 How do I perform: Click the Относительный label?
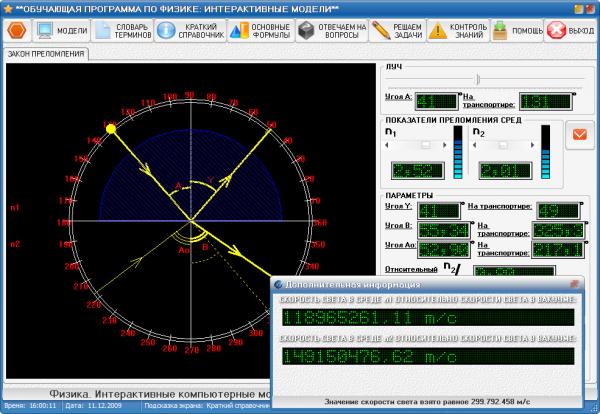(411, 269)
